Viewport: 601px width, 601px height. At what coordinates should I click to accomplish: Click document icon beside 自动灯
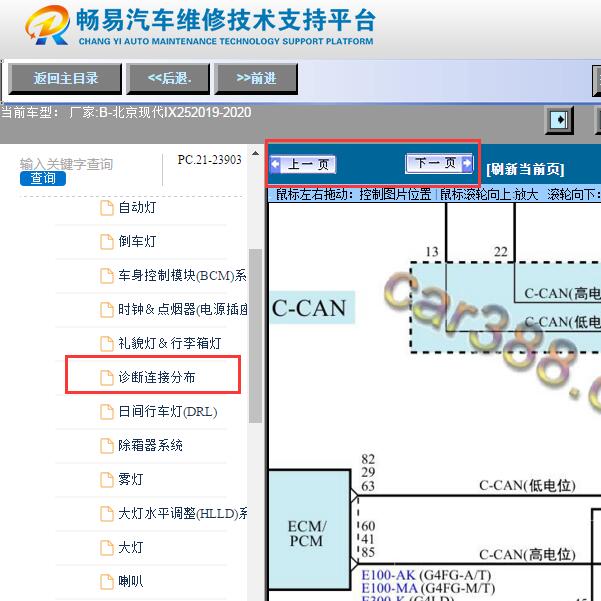[107, 208]
